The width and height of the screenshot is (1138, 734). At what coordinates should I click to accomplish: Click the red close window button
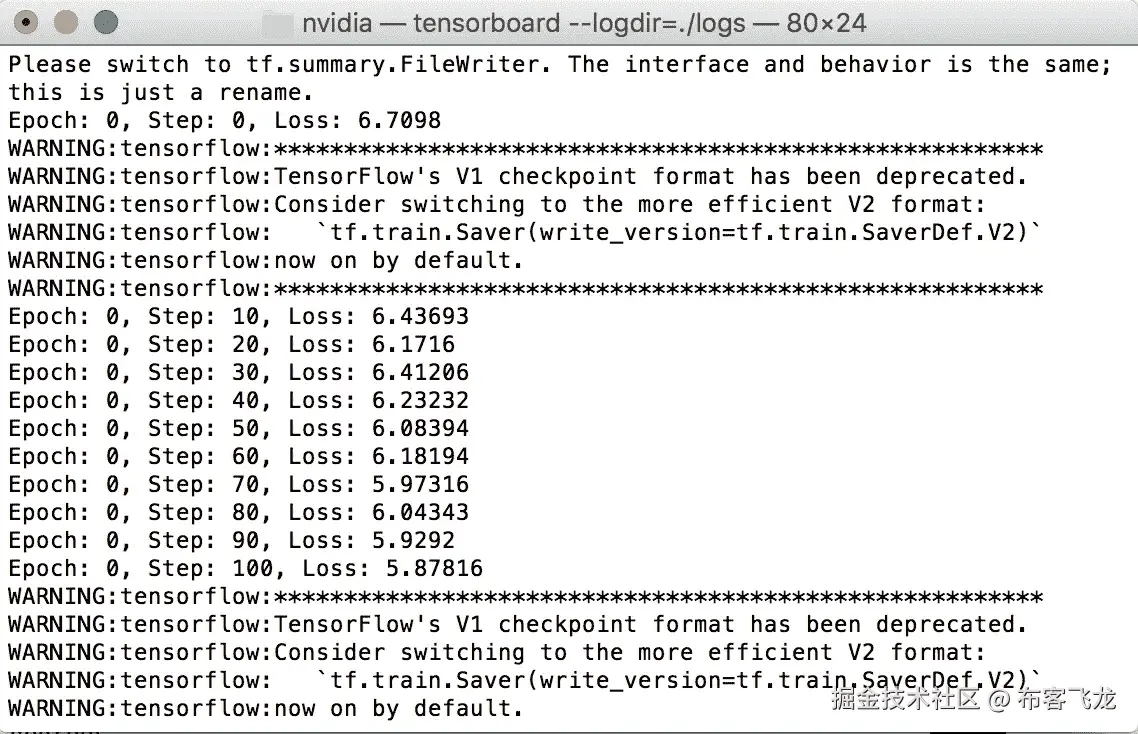(x=27, y=21)
